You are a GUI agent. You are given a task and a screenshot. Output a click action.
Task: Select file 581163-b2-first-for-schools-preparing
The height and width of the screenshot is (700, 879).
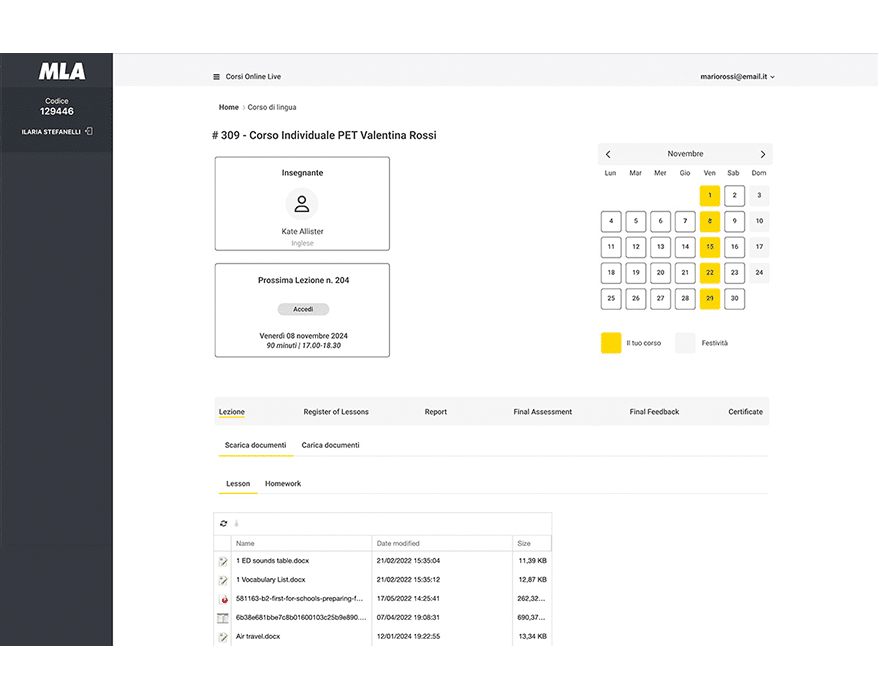[299, 599]
